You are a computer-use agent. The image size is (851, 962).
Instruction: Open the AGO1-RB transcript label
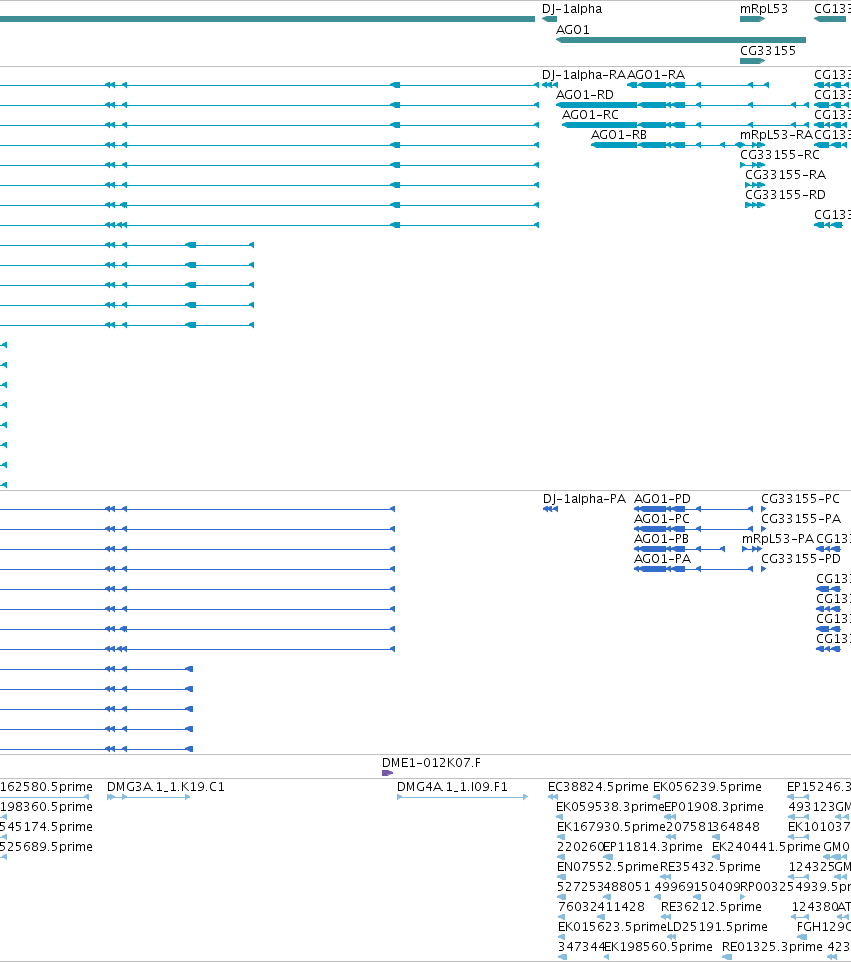point(618,134)
